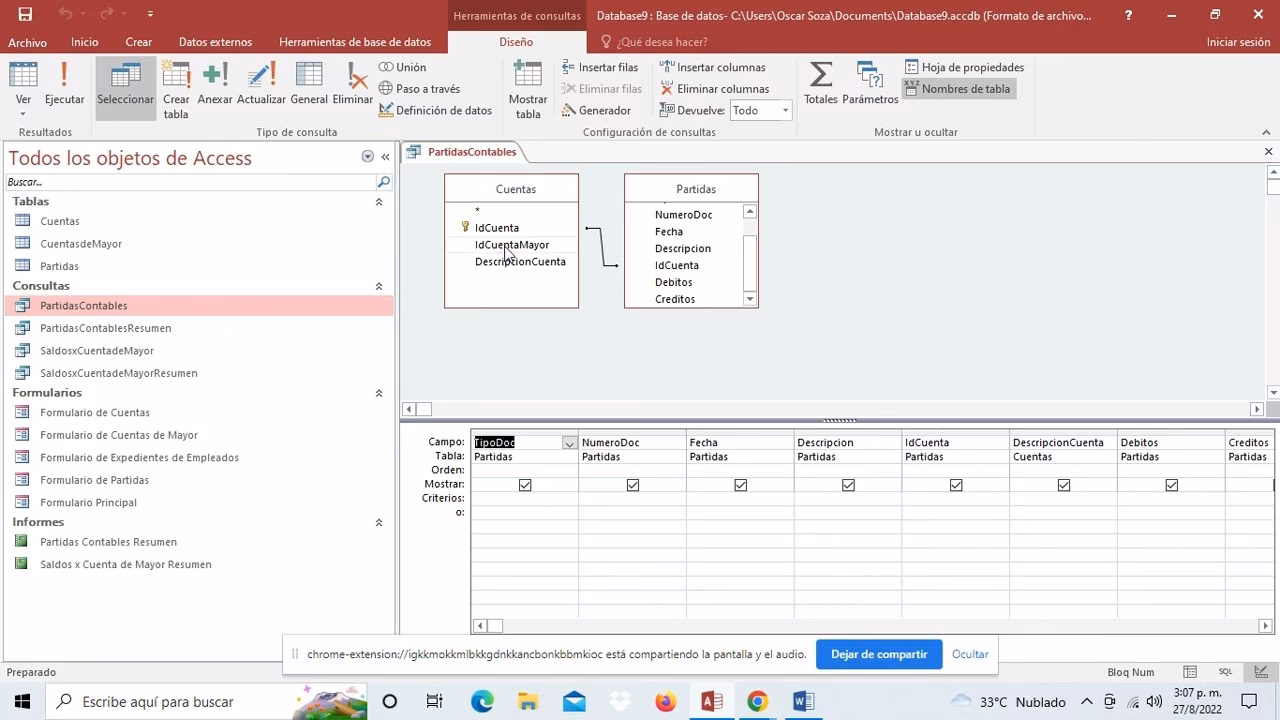Uncheck Mostrar for the NumeroDoc column
Image resolution: width=1280 pixels, height=720 pixels.
point(633,485)
